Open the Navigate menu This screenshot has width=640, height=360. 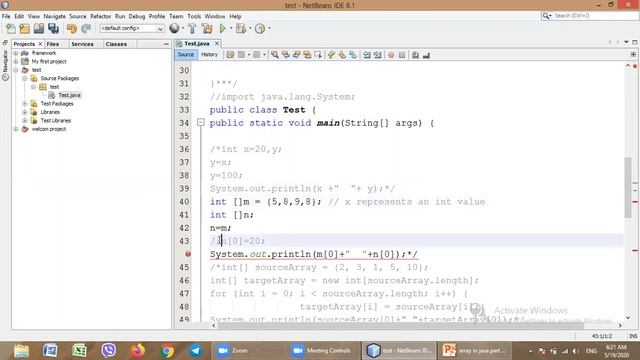[54, 16]
